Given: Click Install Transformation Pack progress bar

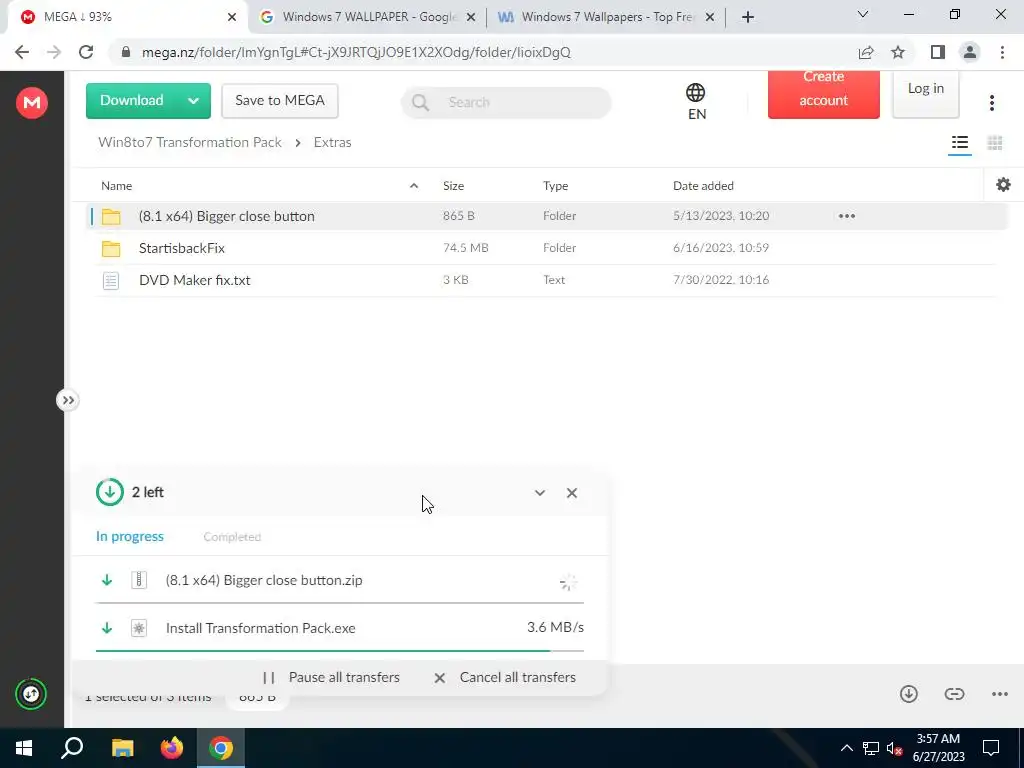Looking at the screenshot, I should point(340,651).
